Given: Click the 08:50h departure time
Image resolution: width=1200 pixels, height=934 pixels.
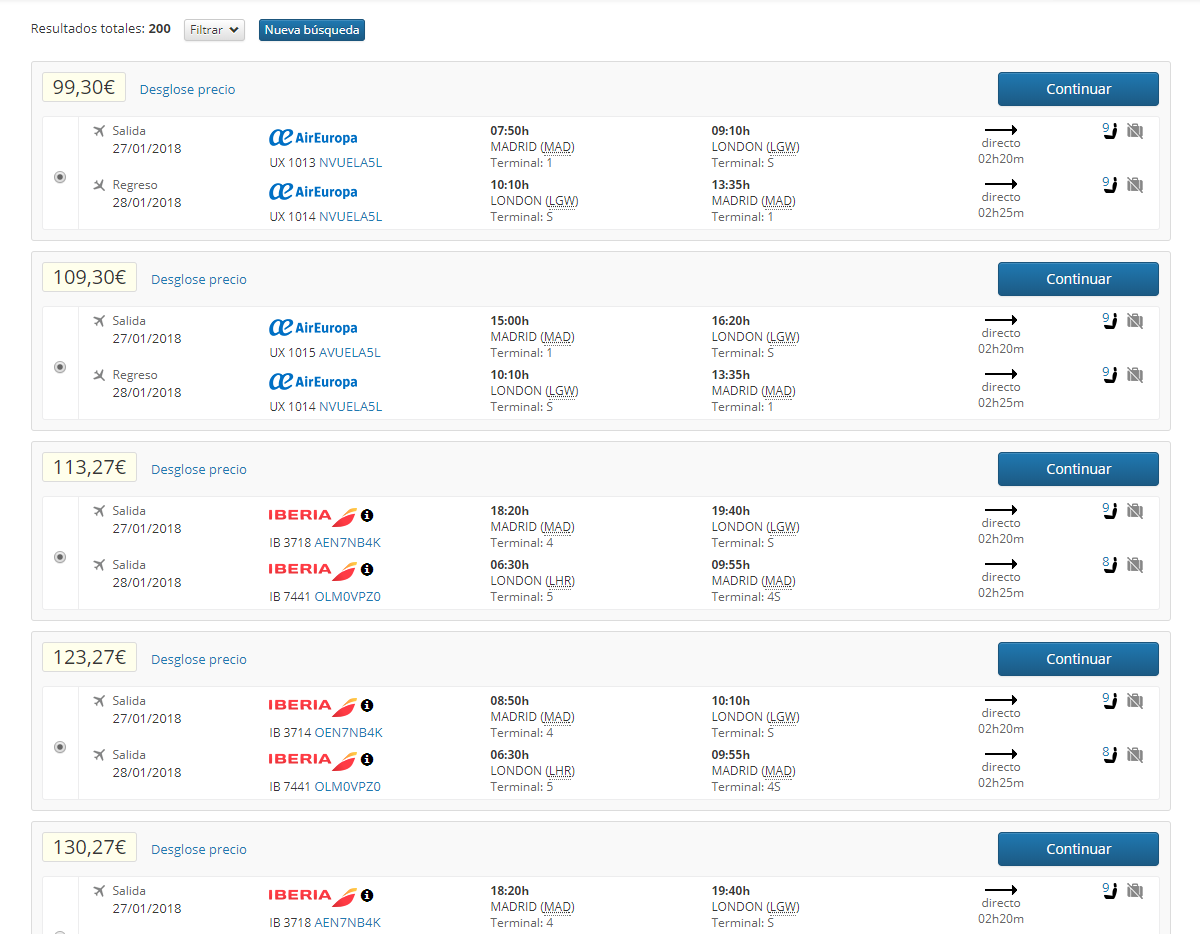Looking at the screenshot, I should [509, 701].
